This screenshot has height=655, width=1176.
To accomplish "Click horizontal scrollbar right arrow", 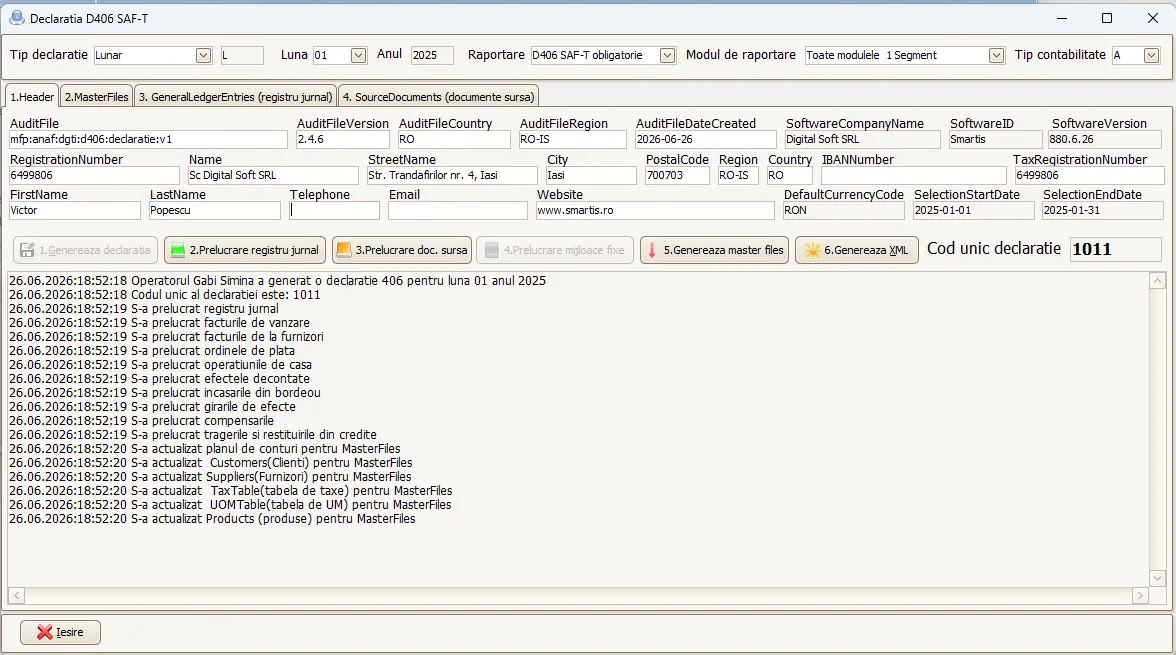I will (1140, 596).
